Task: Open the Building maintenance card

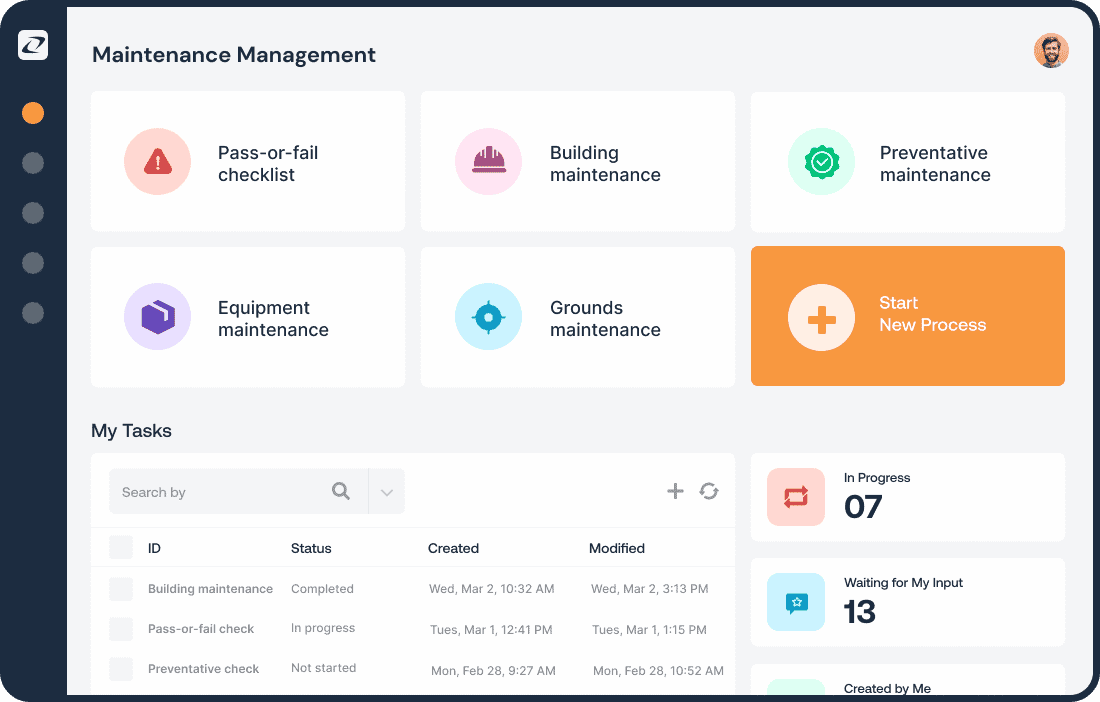Action: coord(577,162)
